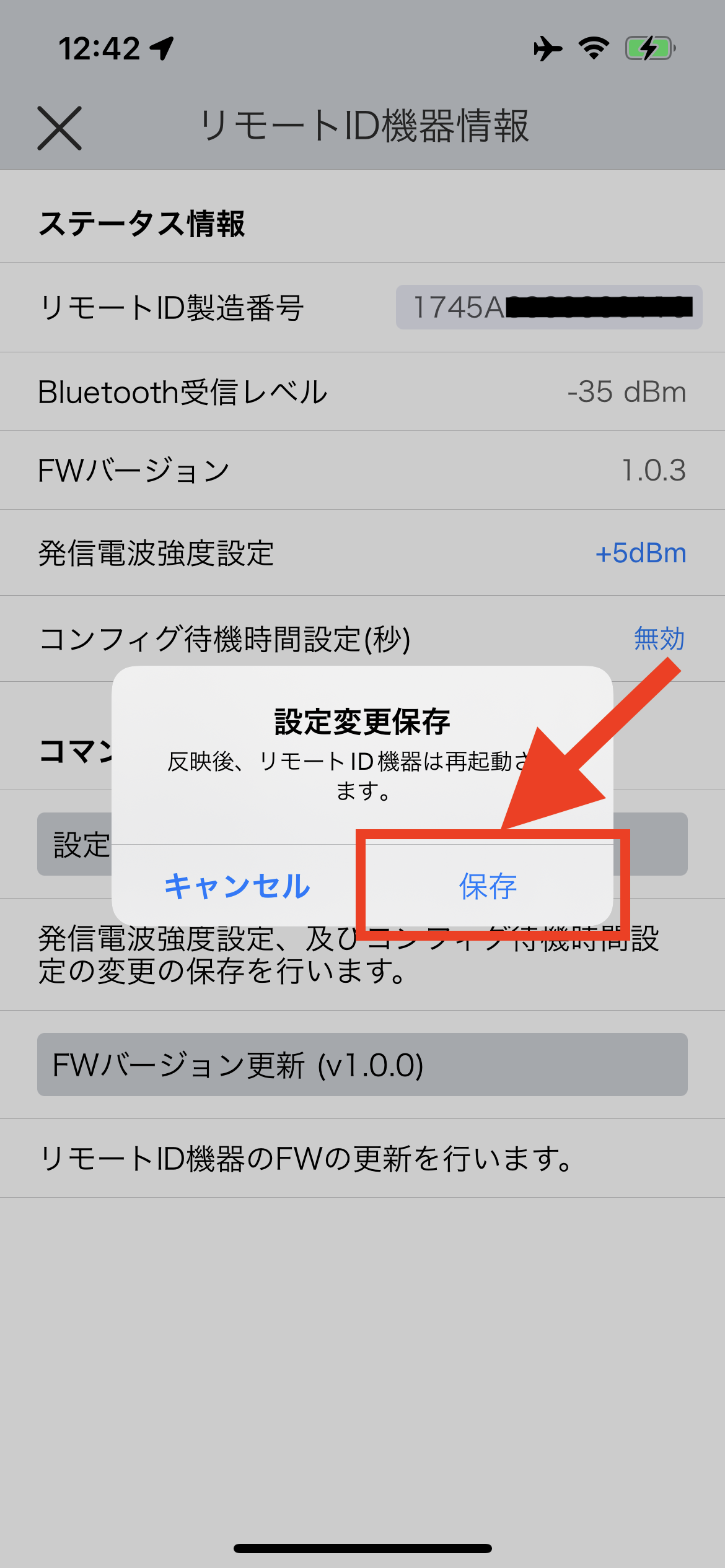Open the 無効 config wait time selector

coord(659,638)
